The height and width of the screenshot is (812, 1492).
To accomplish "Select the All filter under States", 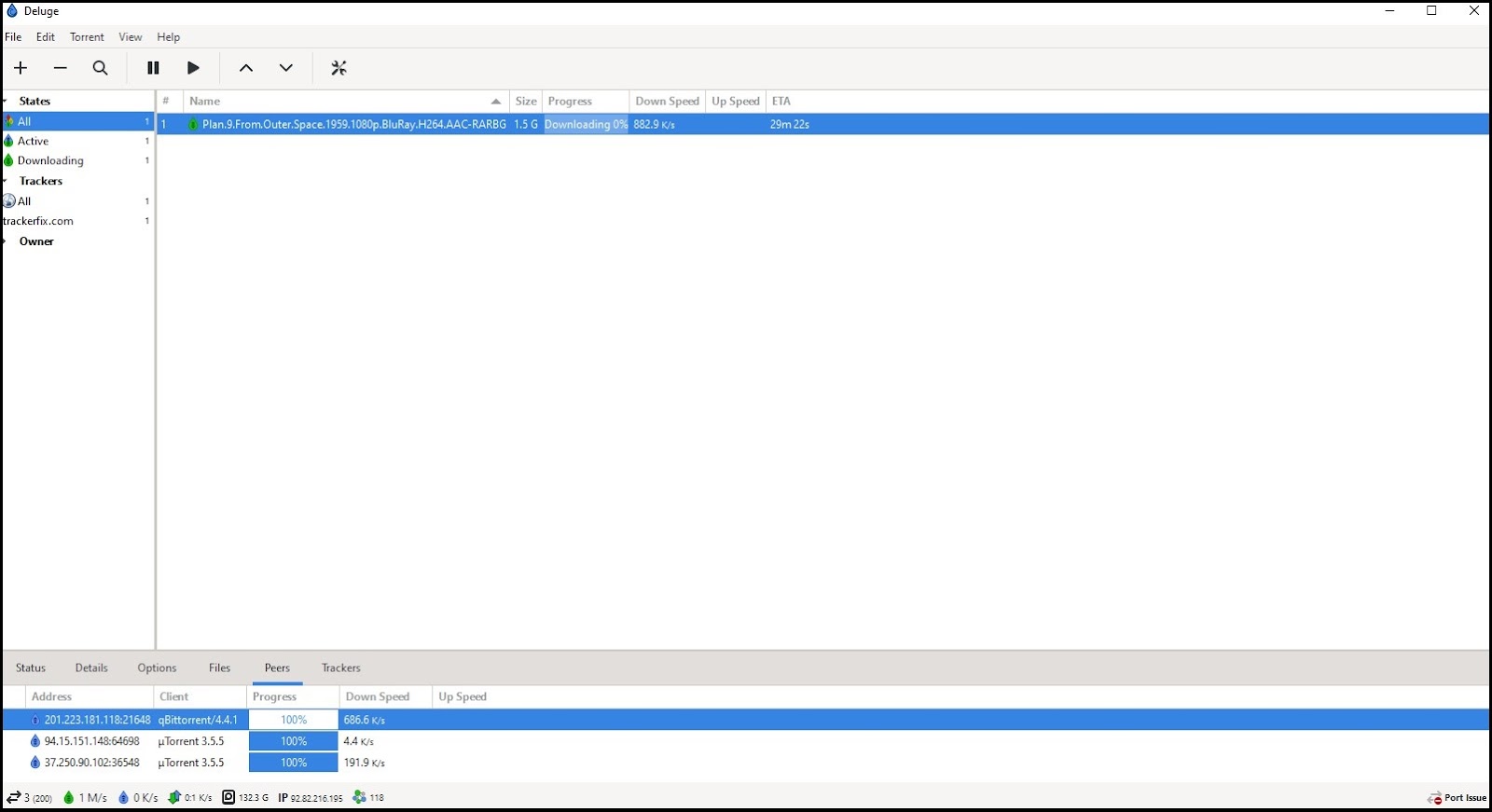I will (77, 121).
